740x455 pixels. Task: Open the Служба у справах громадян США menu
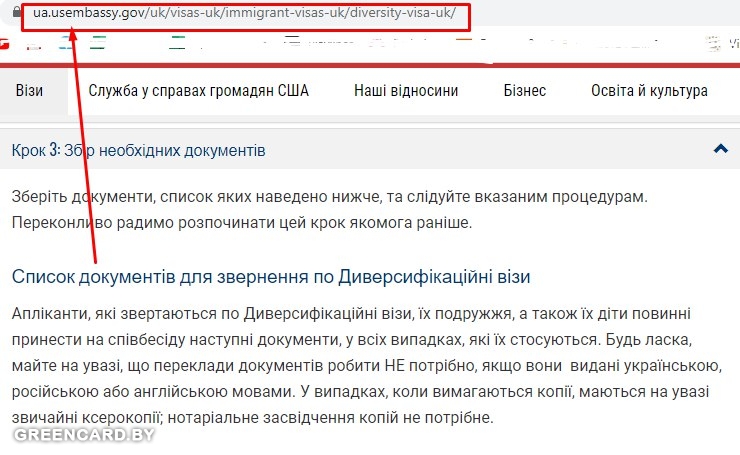[198, 91]
